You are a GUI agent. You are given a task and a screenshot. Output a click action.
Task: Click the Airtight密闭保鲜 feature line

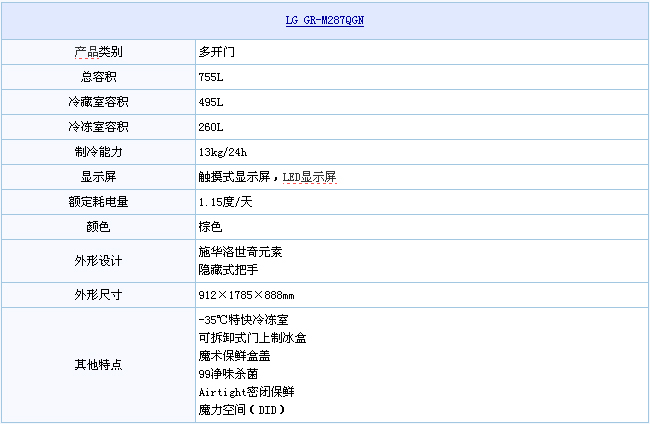pyautogui.click(x=246, y=392)
